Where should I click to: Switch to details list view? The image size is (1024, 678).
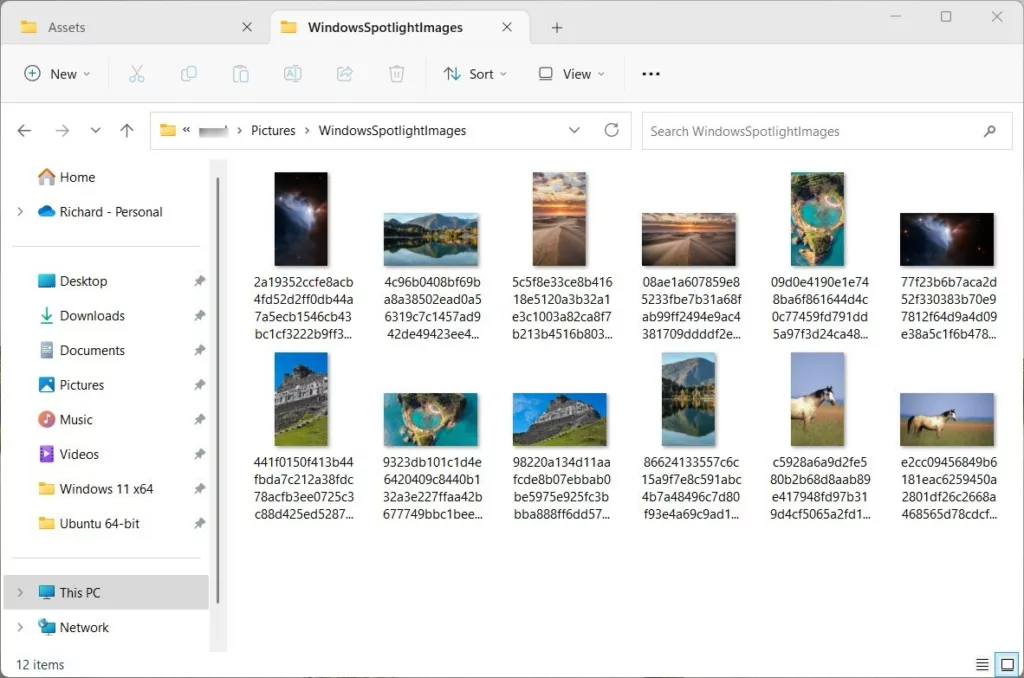click(982, 665)
